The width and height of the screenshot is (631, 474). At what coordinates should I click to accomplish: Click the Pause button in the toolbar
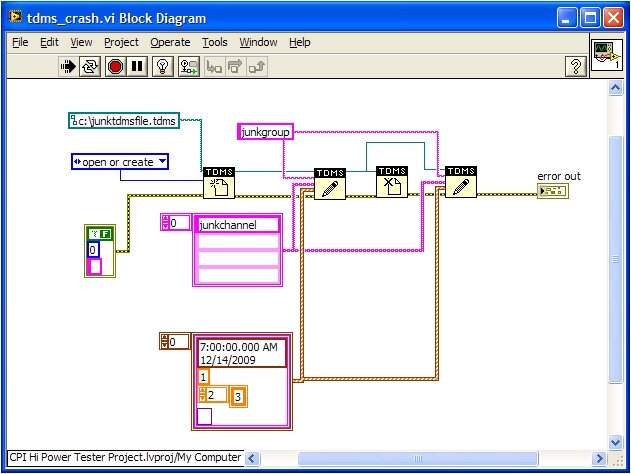[137, 66]
